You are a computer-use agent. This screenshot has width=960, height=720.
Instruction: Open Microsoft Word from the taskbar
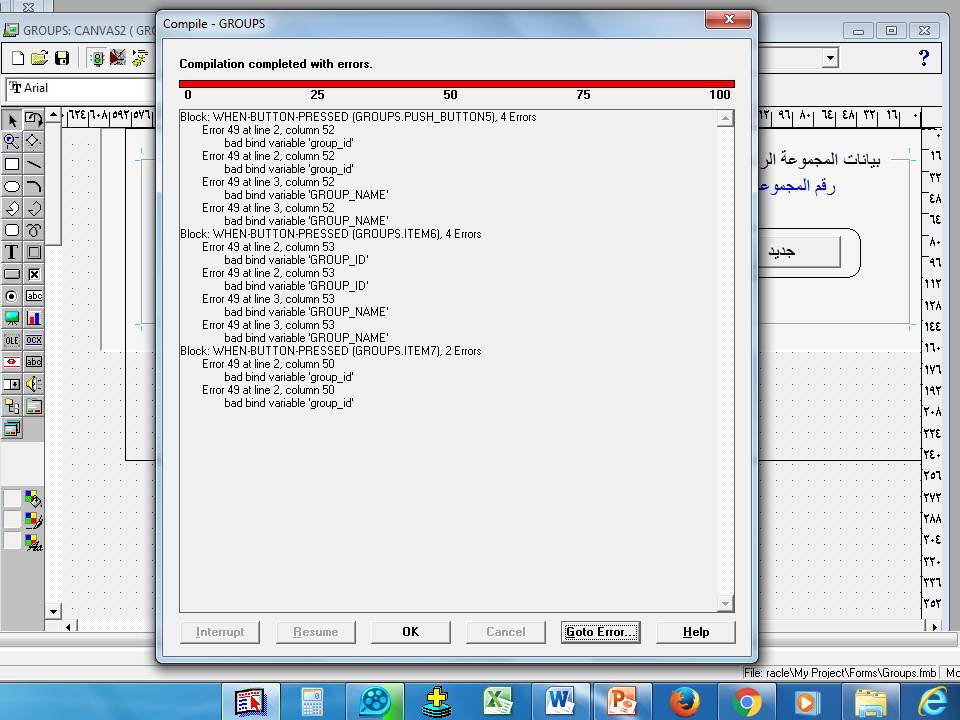tap(560, 701)
